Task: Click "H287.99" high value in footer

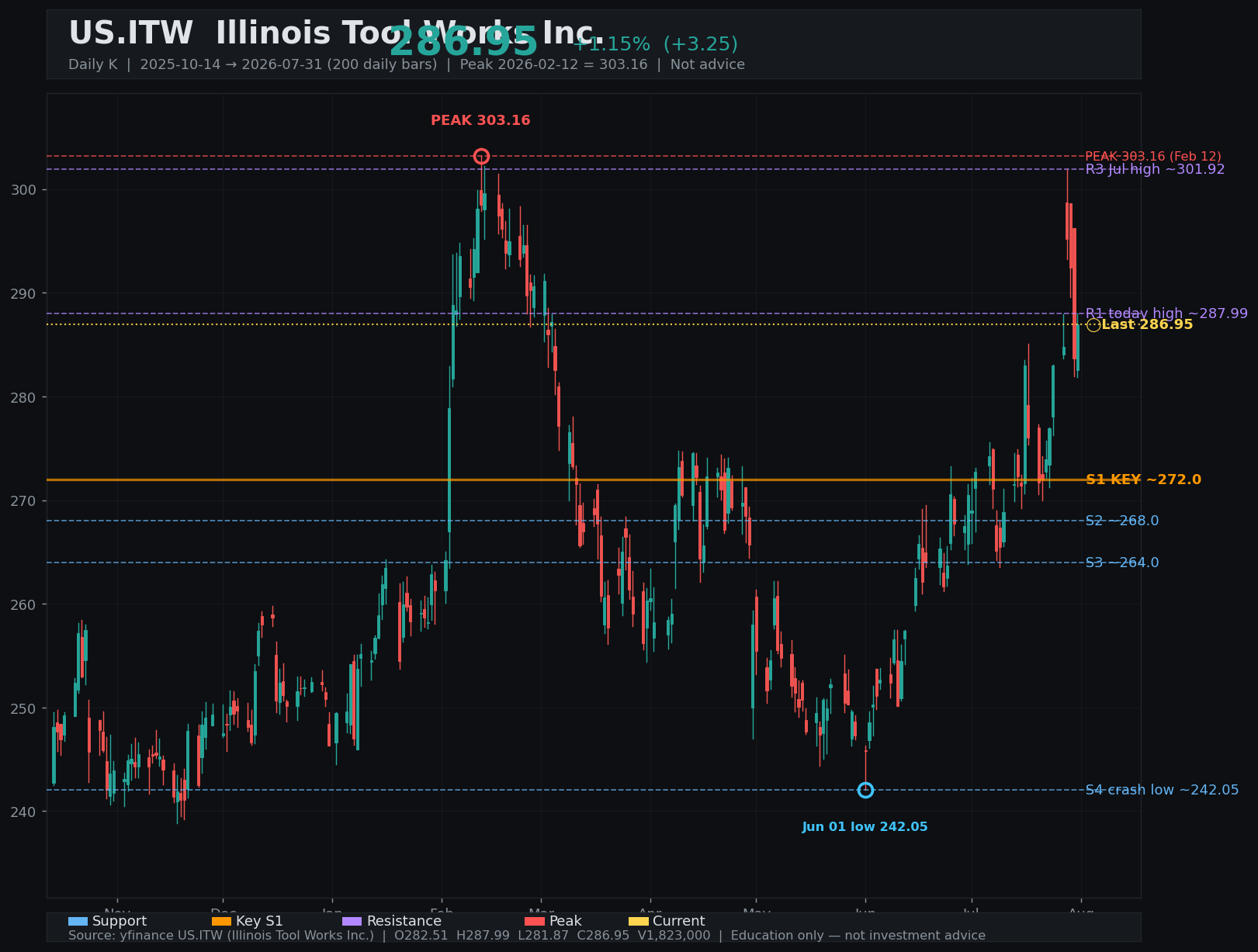Action: click(484, 936)
